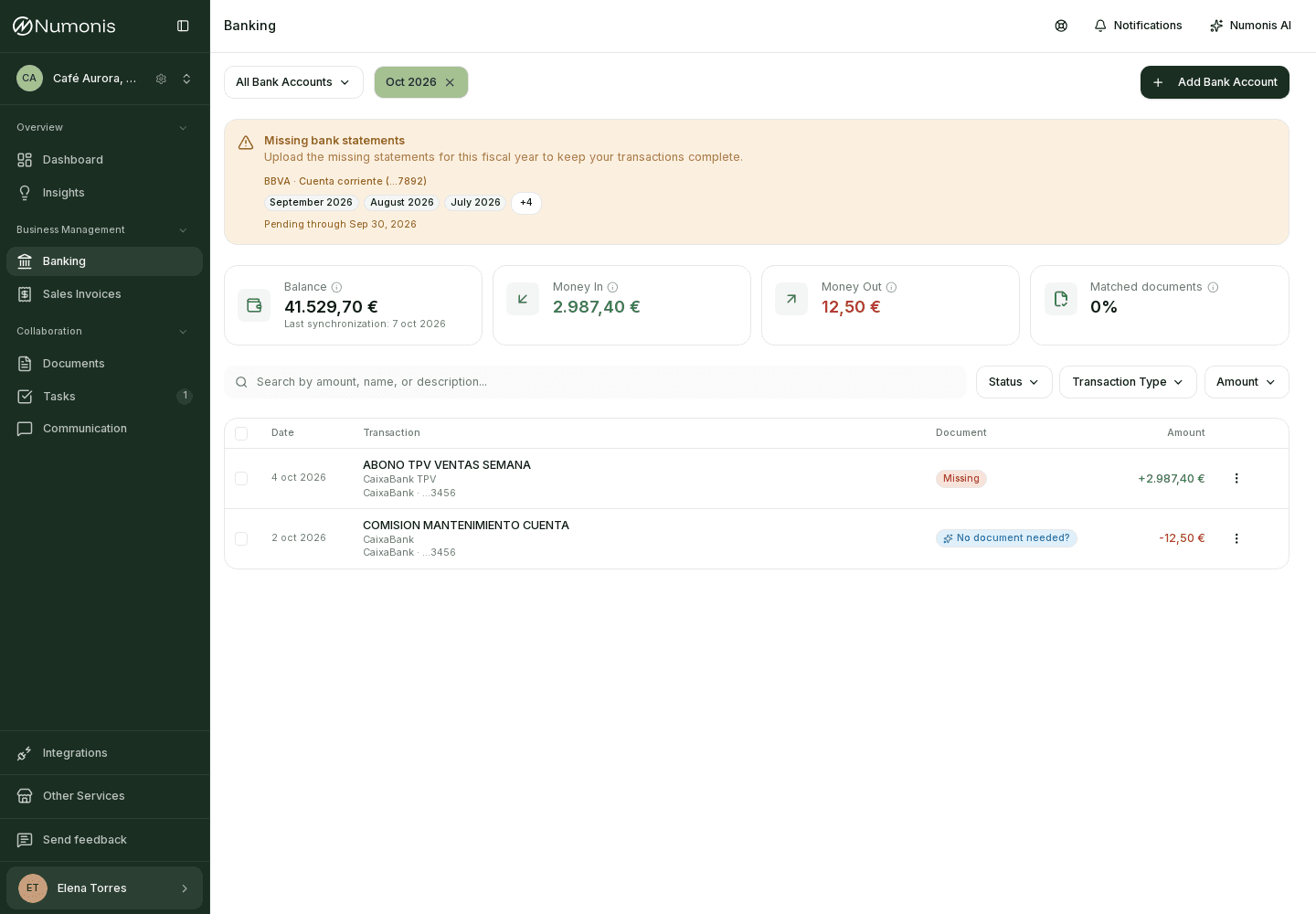The image size is (1316, 914).
Task: Click the No document needed badge
Action: pos(1006,538)
